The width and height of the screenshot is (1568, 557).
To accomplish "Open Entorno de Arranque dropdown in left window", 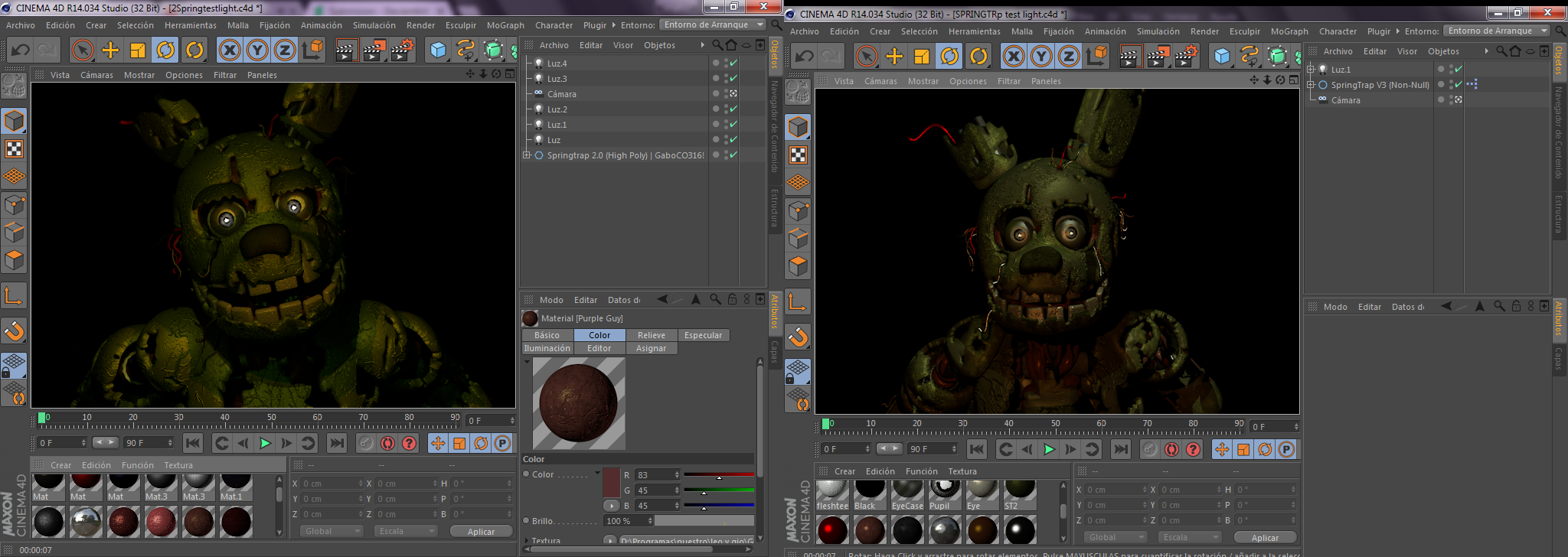I will [x=713, y=24].
